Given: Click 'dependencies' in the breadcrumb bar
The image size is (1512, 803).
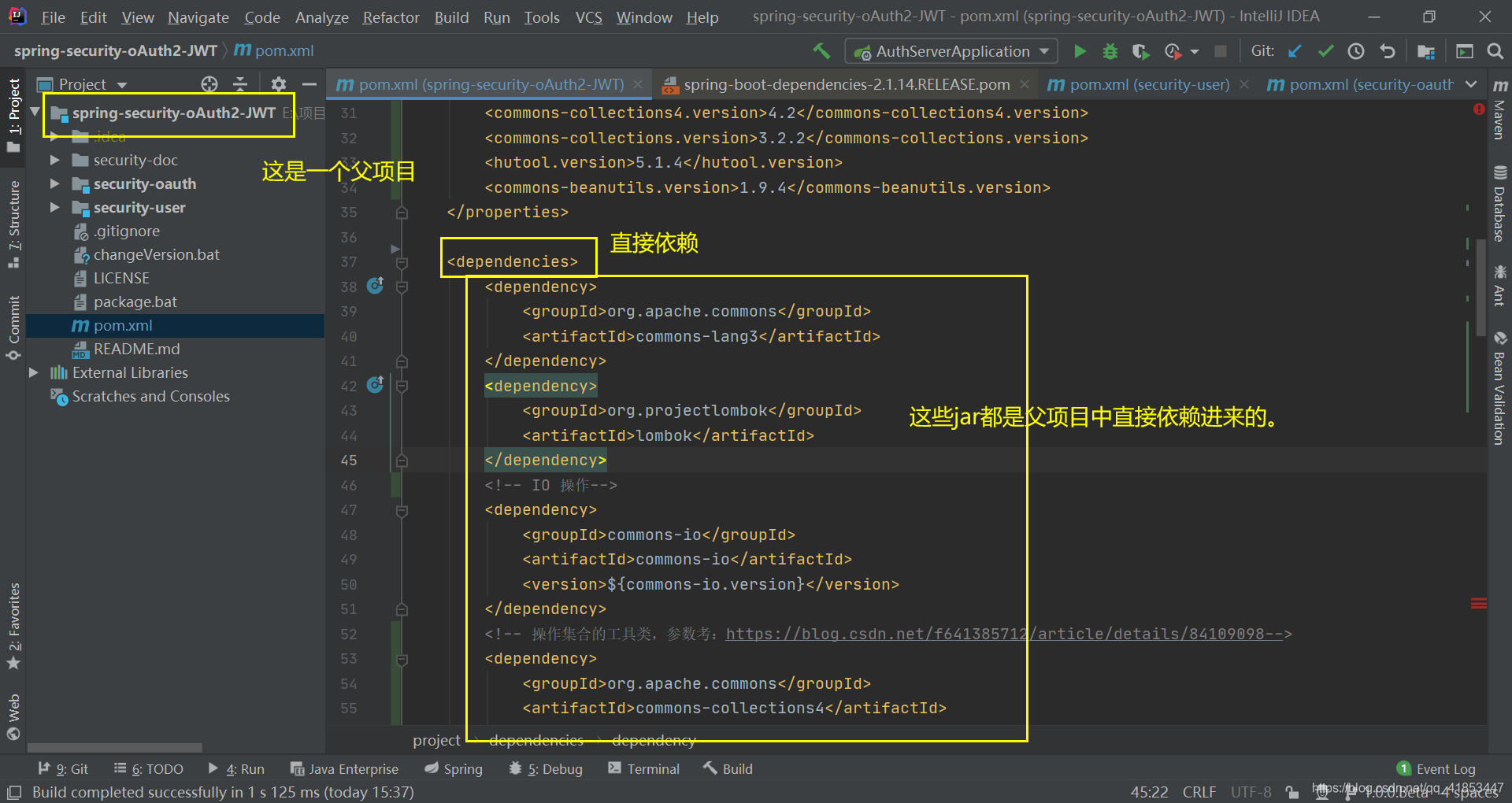Looking at the screenshot, I should [536, 740].
